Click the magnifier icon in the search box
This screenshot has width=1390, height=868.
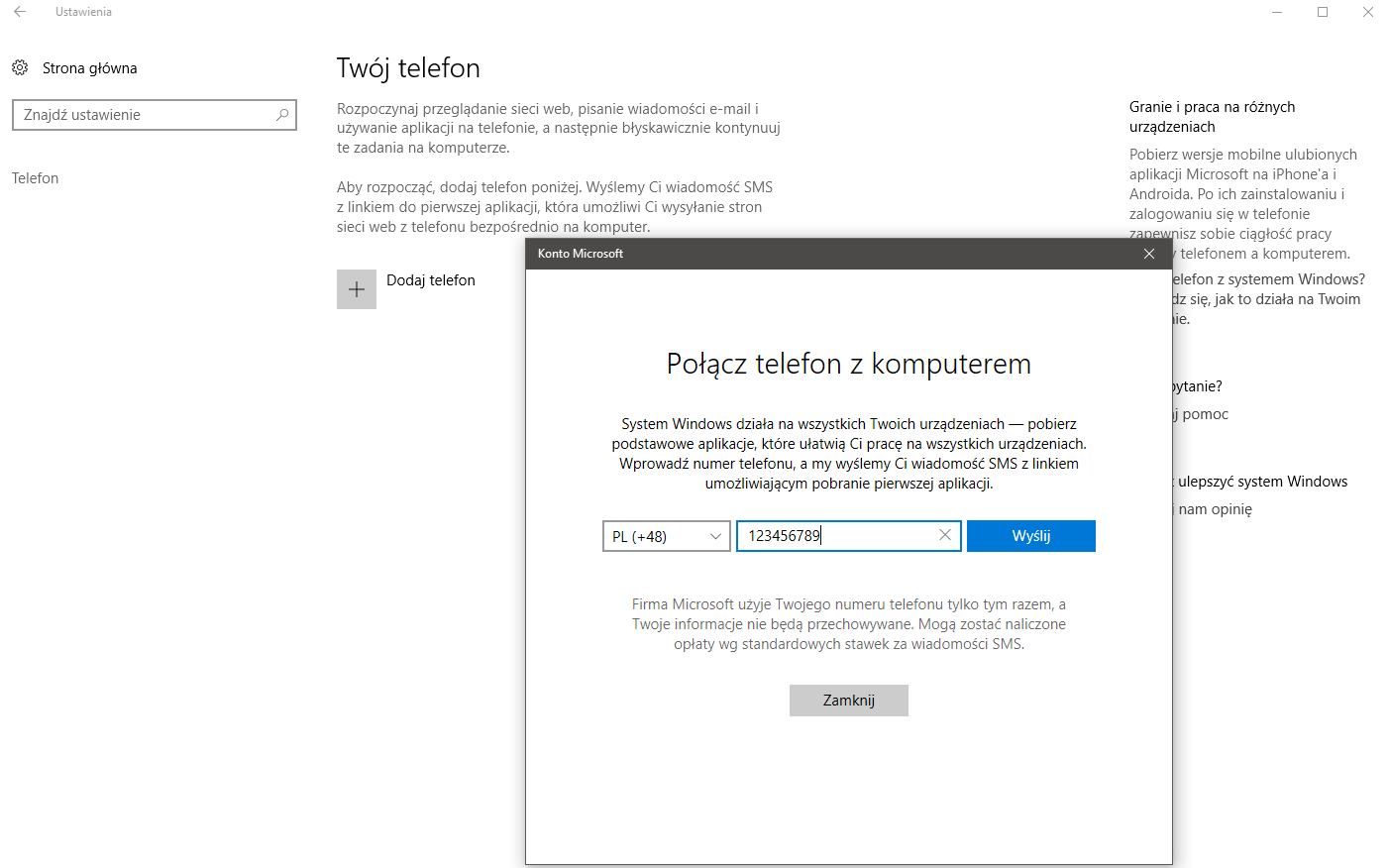pyautogui.click(x=282, y=115)
